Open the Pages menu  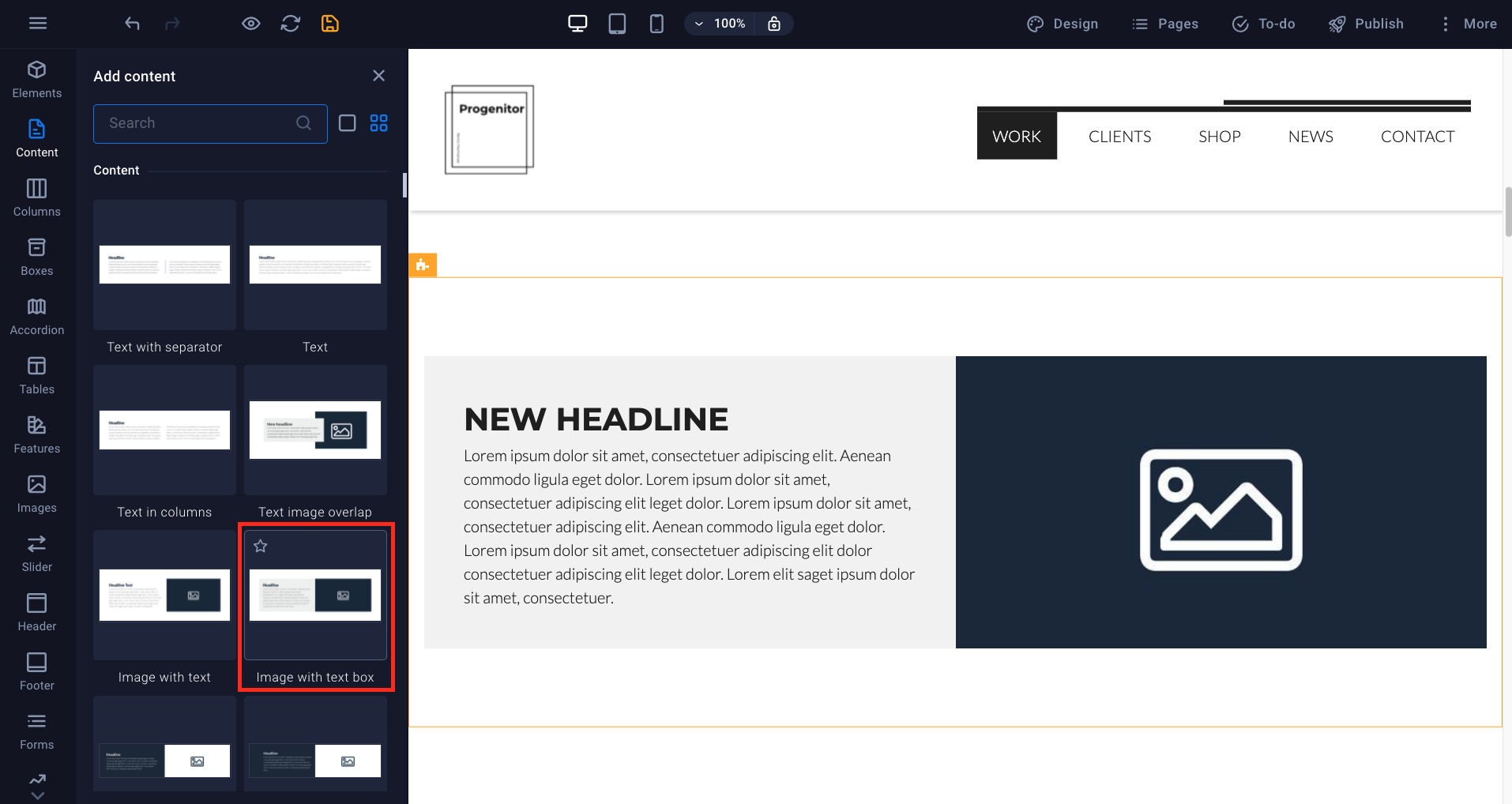click(x=1165, y=24)
